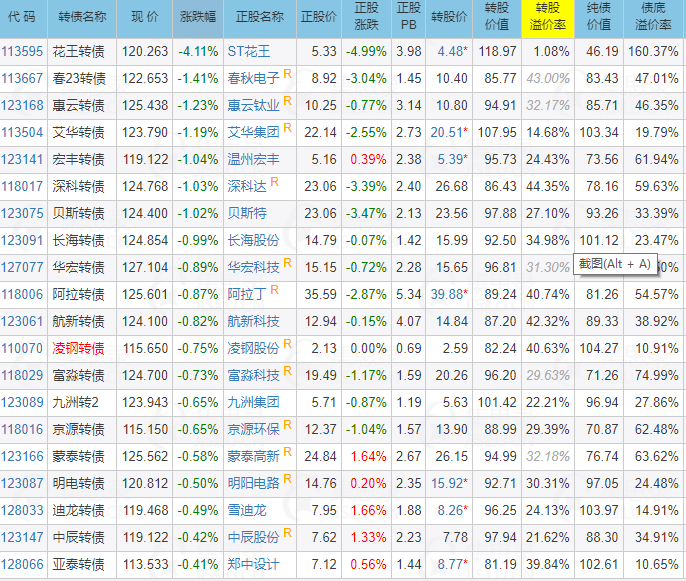Sort by the 涨跌幅 column header
This screenshot has height=581, width=686.
(197, 18)
